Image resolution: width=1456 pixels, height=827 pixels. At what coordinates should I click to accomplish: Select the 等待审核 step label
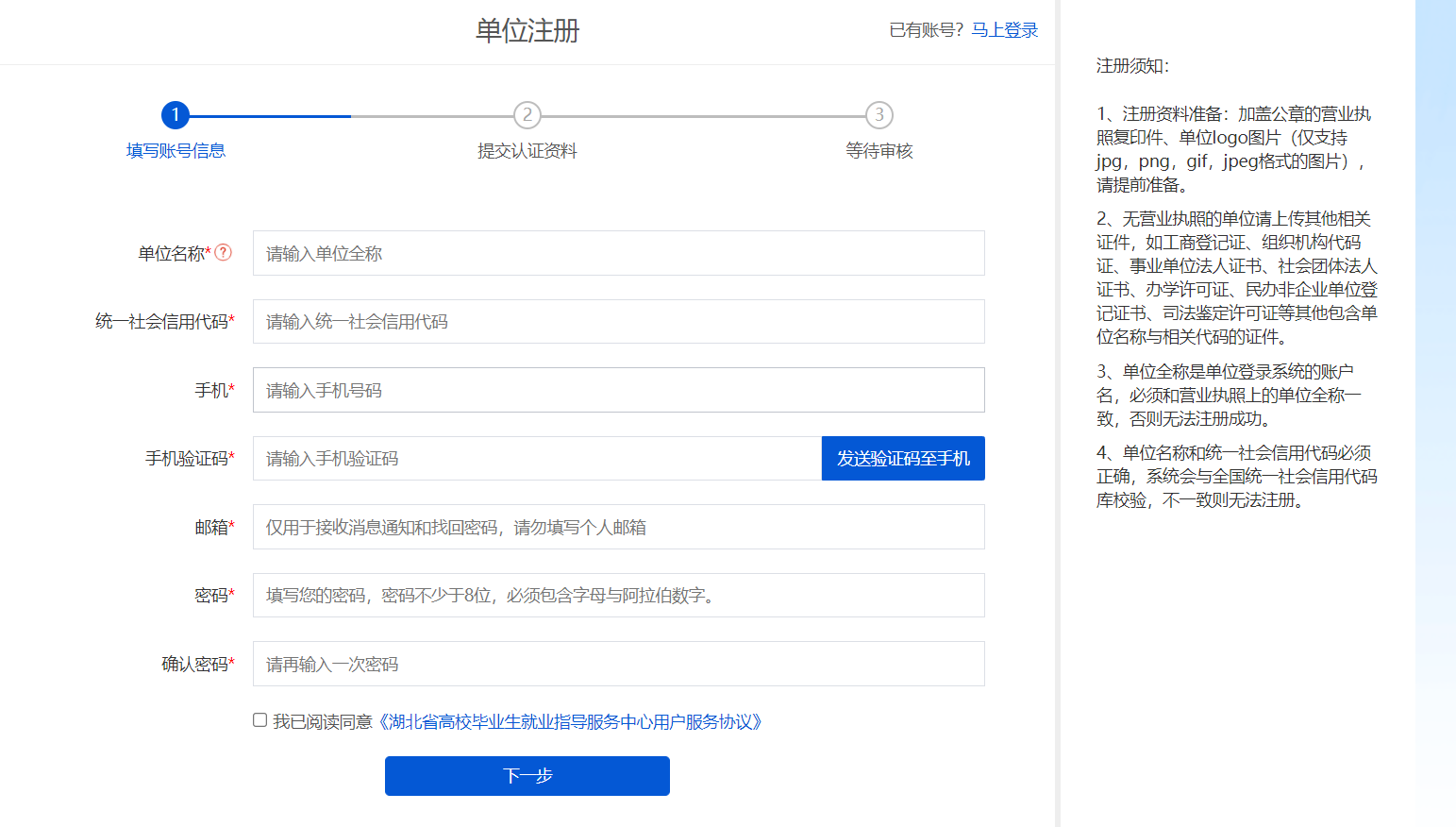pos(879,151)
